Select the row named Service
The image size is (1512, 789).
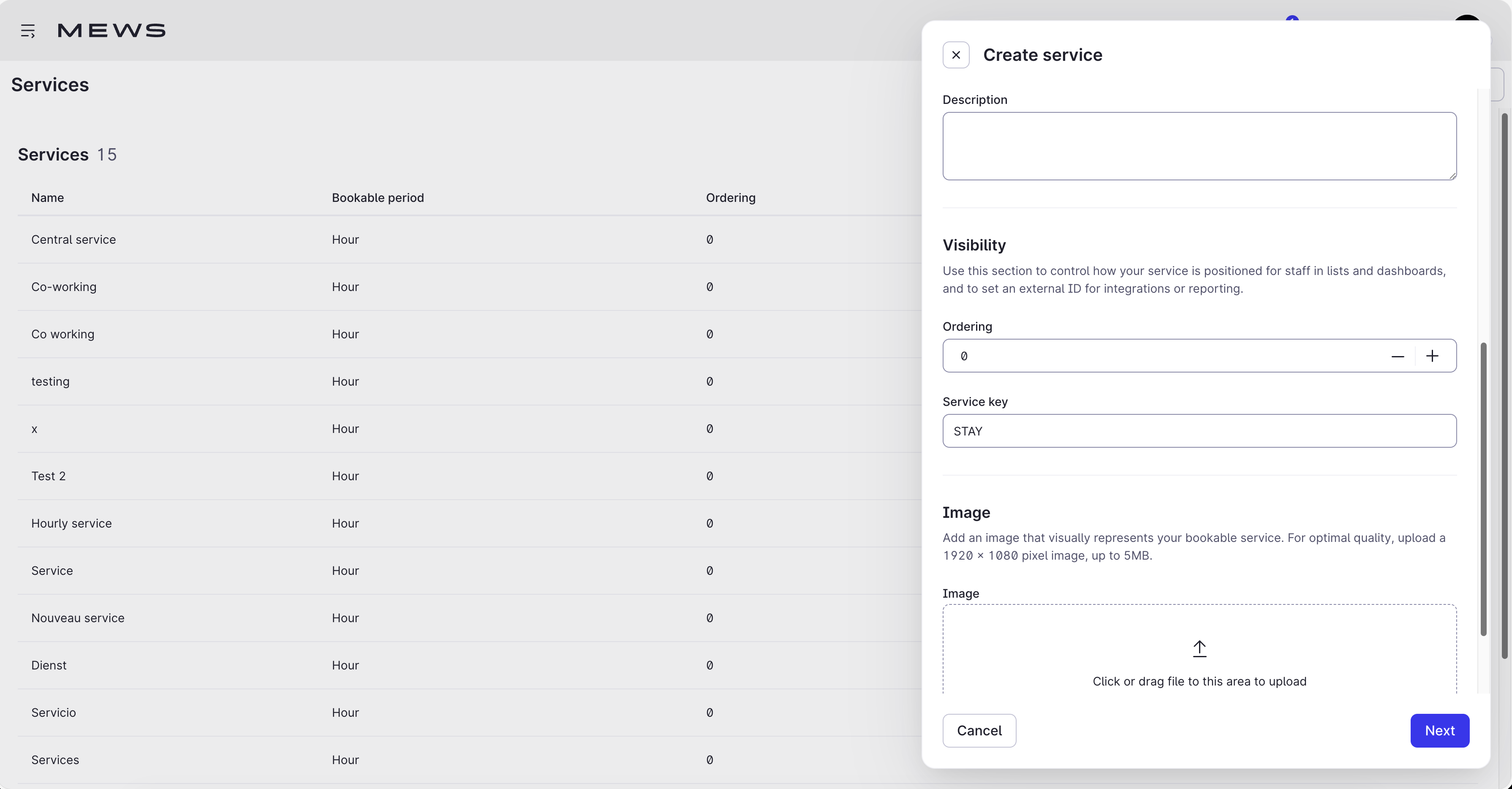(470, 571)
